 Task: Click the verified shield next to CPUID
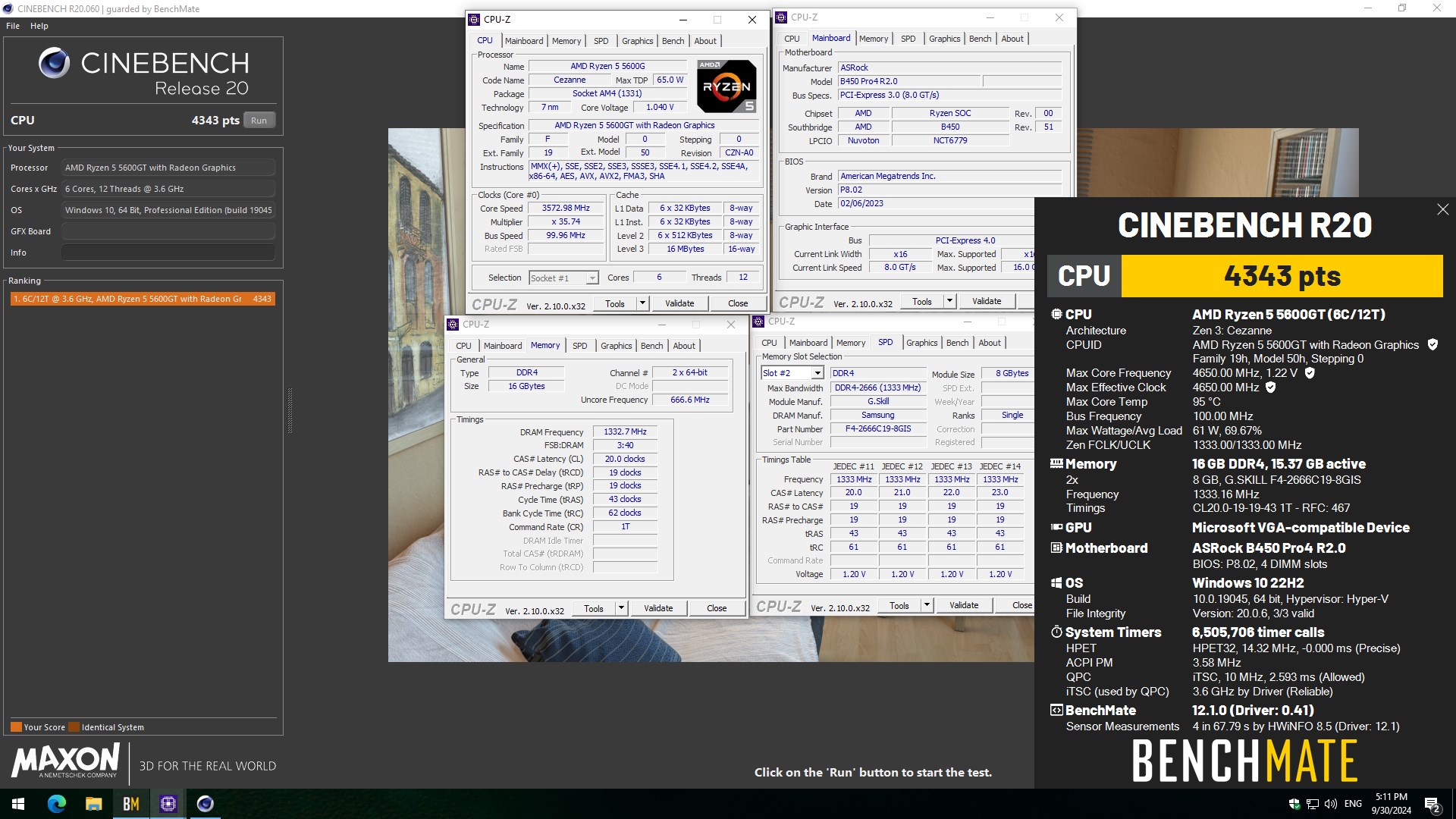tap(1432, 344)
